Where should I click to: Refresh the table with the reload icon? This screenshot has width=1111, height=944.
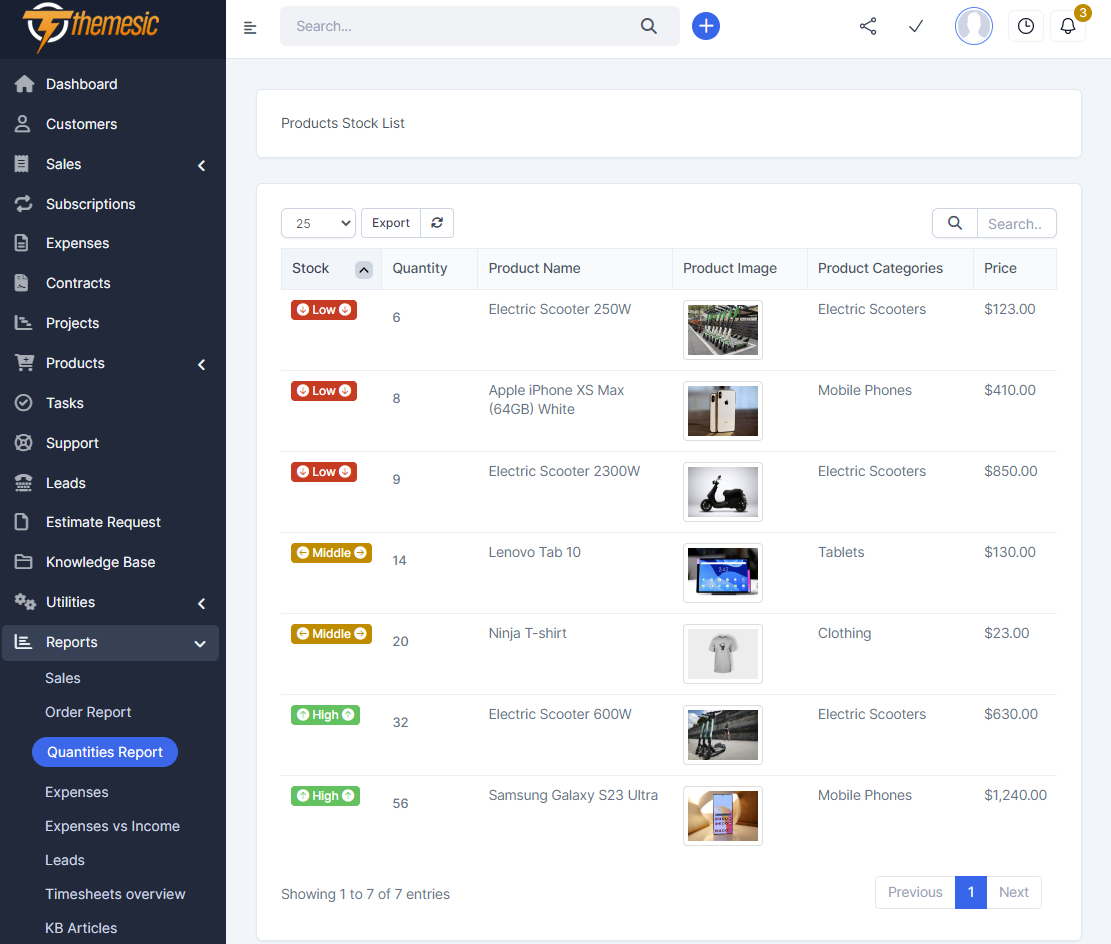pyautogui.click(x=436, y=222)
